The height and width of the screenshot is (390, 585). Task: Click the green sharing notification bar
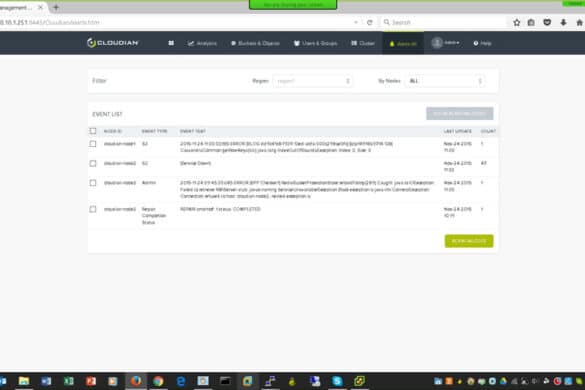[x=293, y=5]
